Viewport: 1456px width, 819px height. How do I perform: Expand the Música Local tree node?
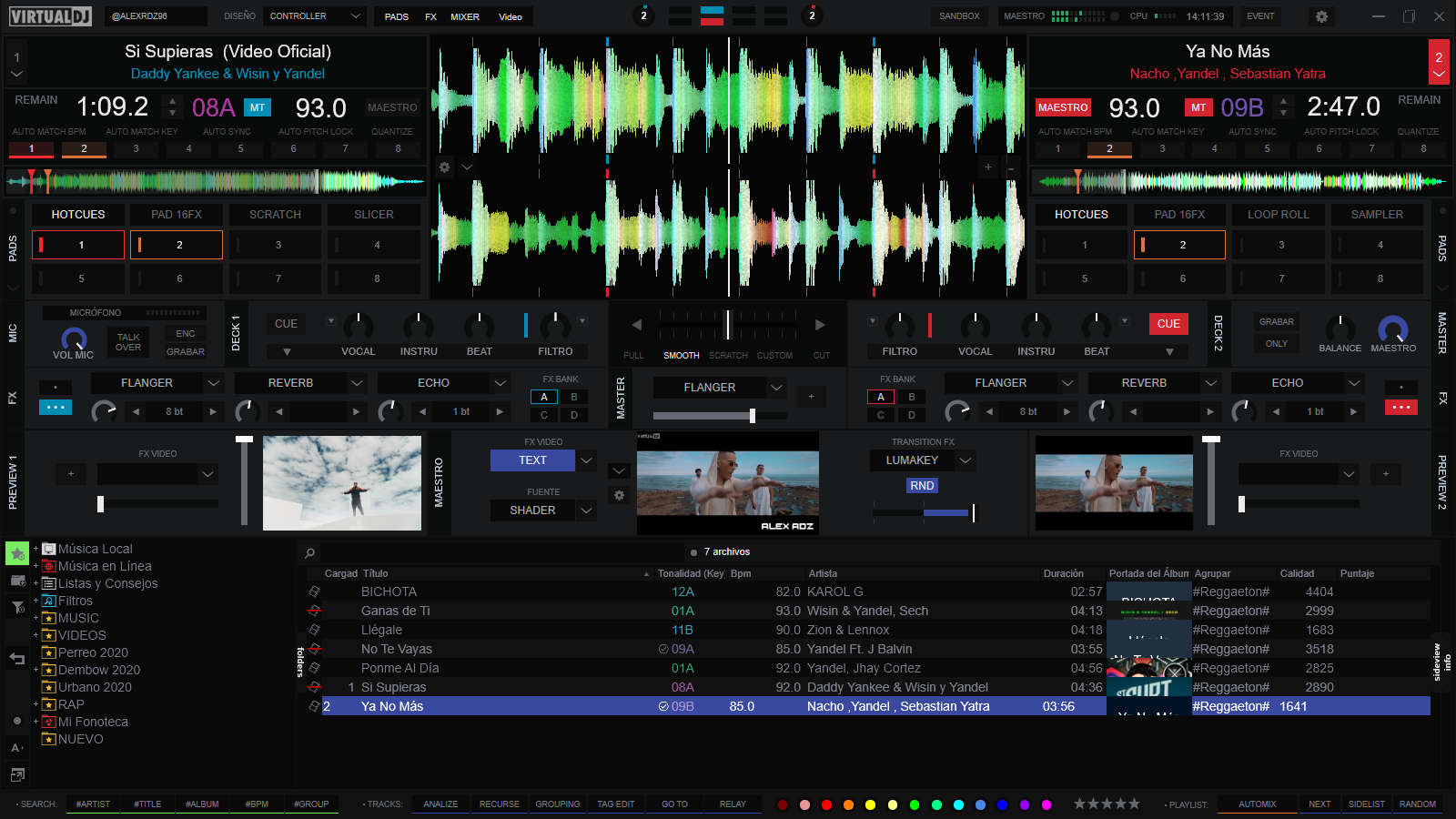coord(36,549)
